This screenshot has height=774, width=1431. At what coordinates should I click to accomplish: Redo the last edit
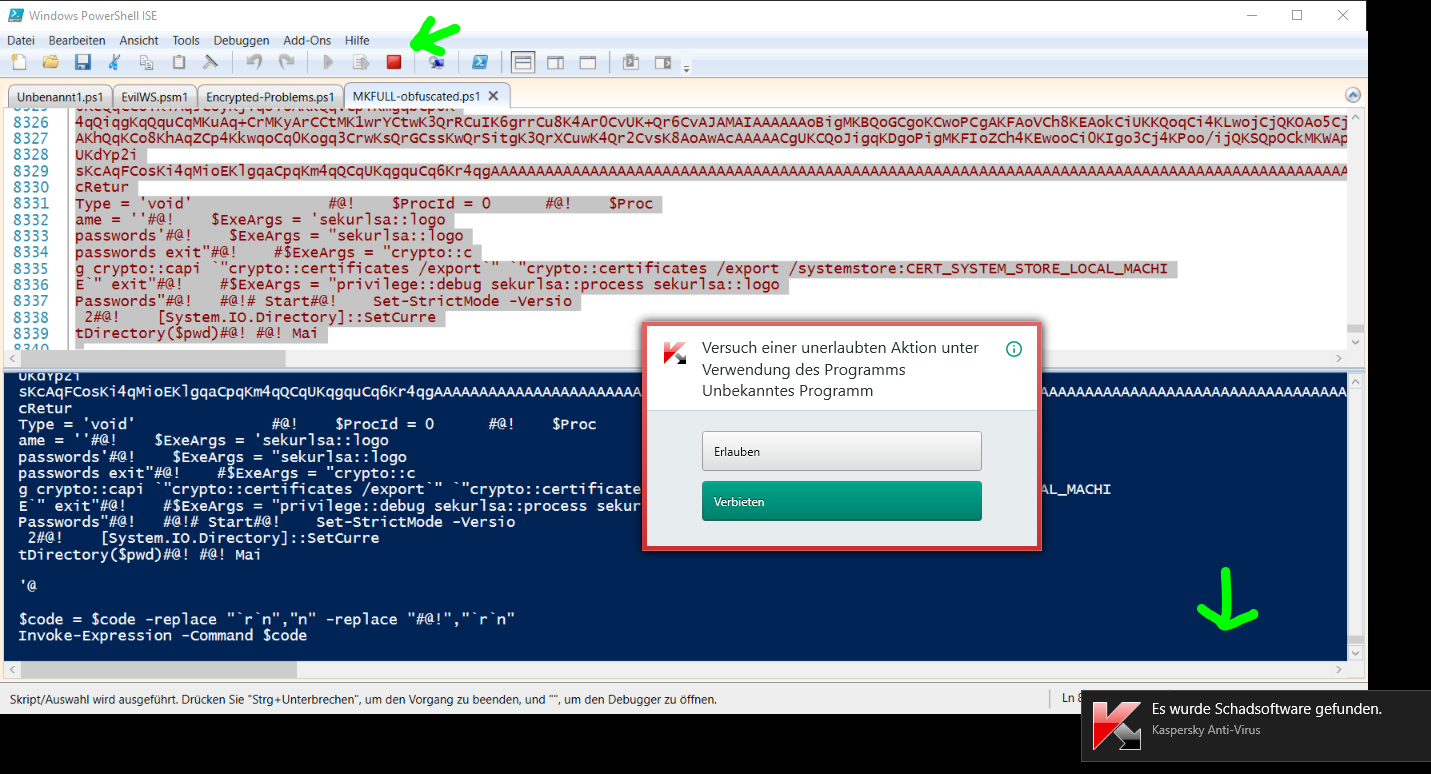286,62
